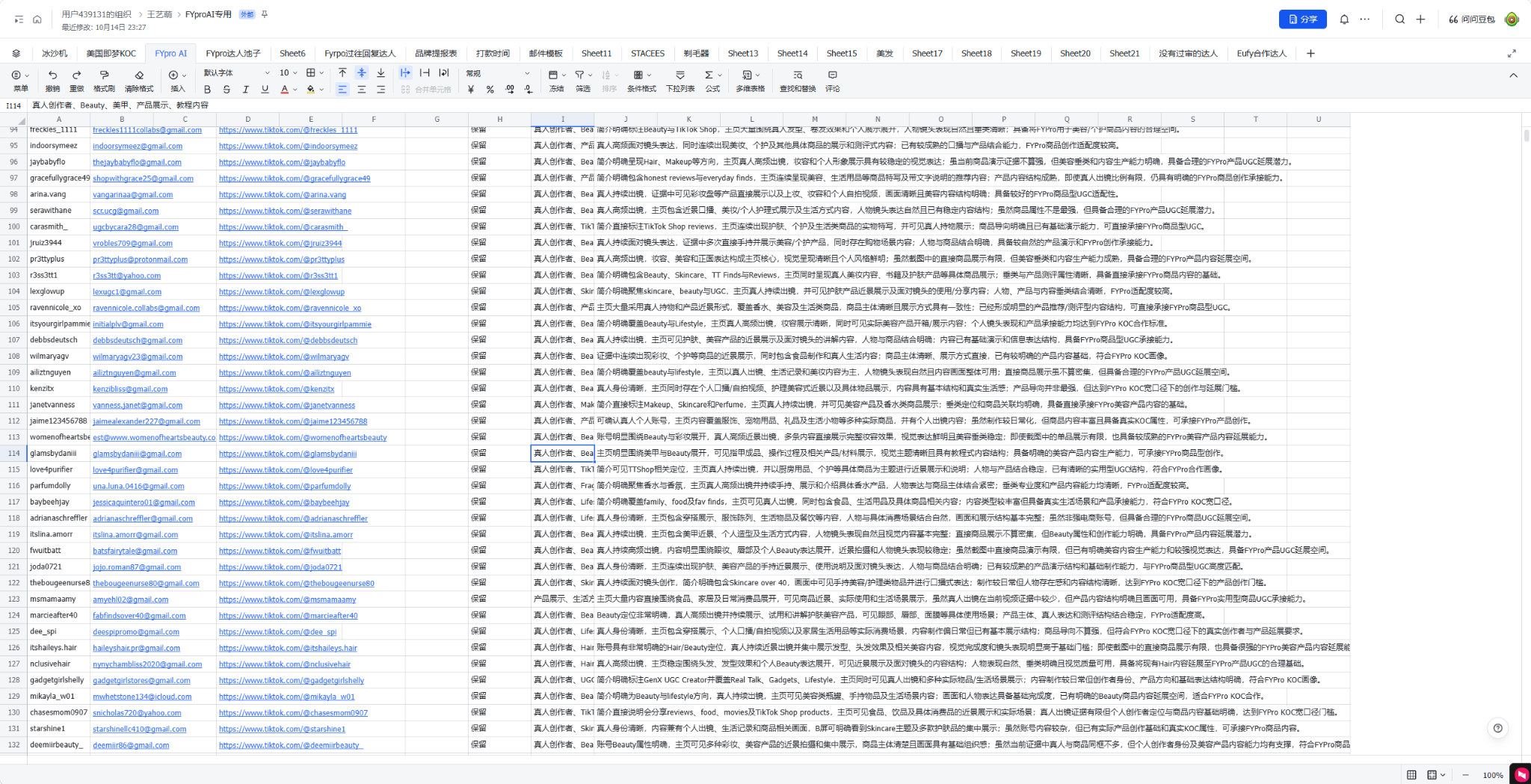Switch to the 邮件模板 sheet tab
Image resolution: width=1531 pixels, height=784 pixels.
tap(546, 53)
